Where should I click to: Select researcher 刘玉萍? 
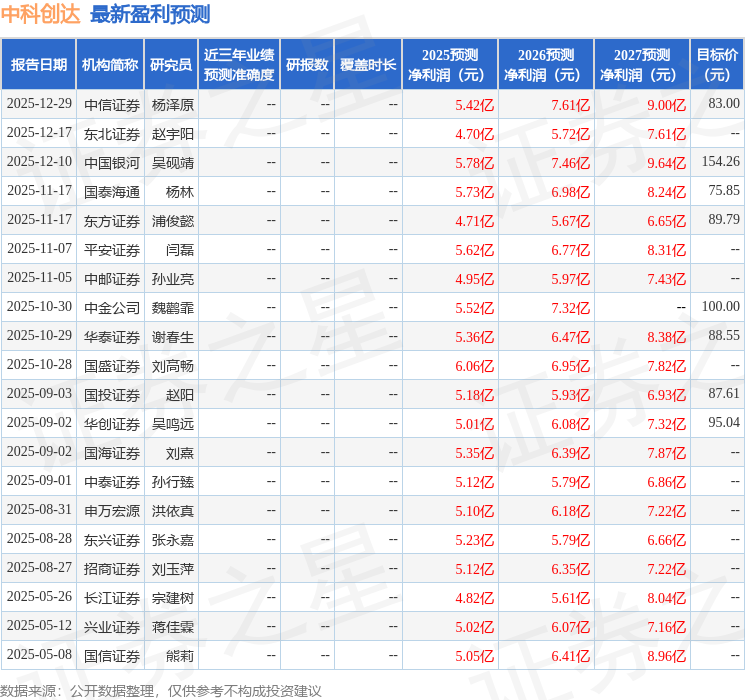[173, 569]
